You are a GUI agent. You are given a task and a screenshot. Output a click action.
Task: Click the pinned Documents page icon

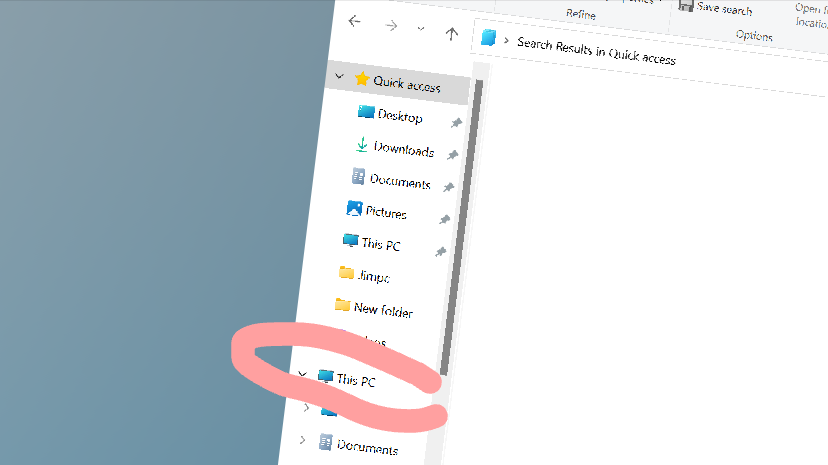click(x=359, y=176)
